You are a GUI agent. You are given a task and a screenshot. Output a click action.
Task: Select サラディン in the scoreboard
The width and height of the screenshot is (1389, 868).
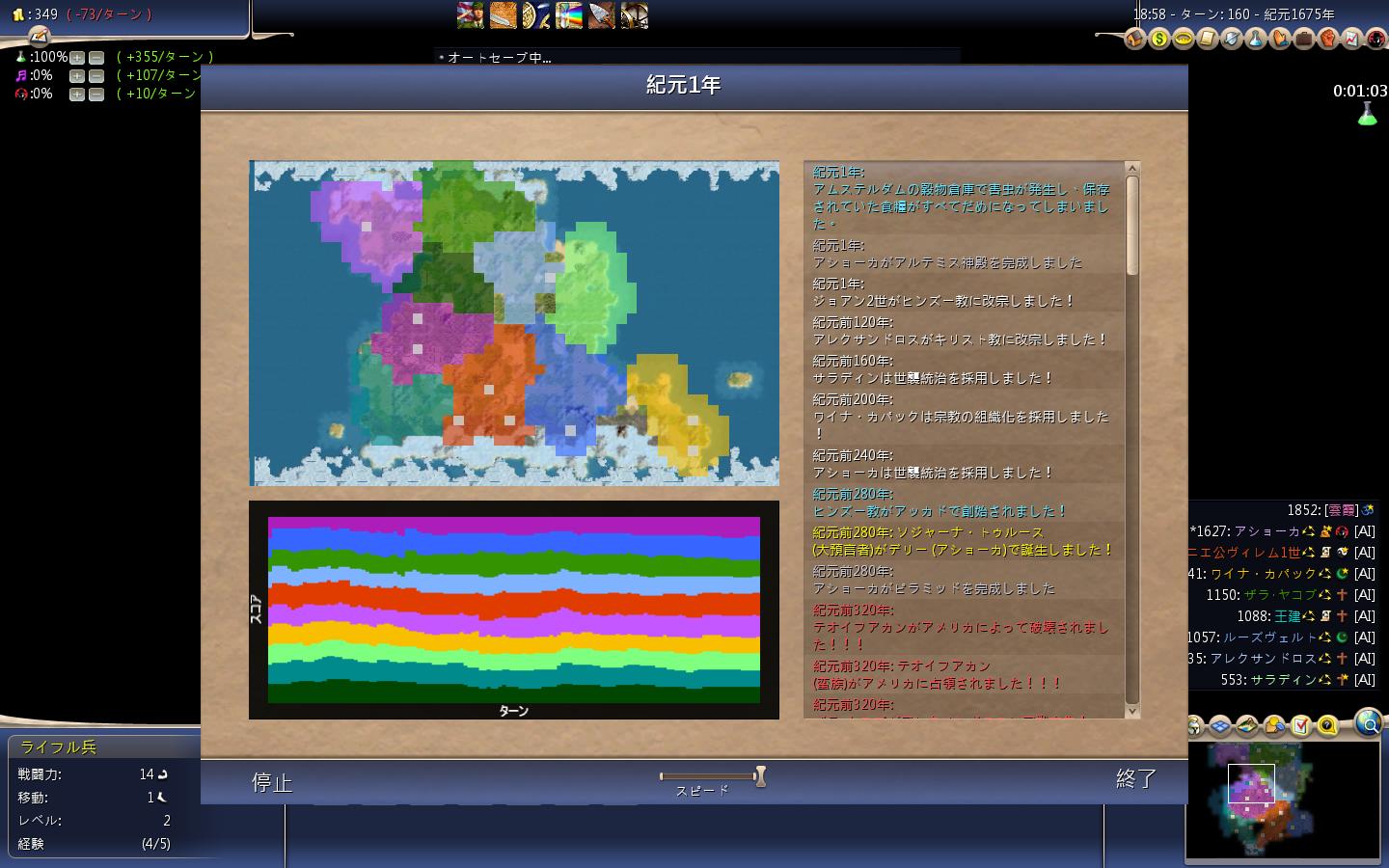pyautogui.click(x=1284, y=680)
